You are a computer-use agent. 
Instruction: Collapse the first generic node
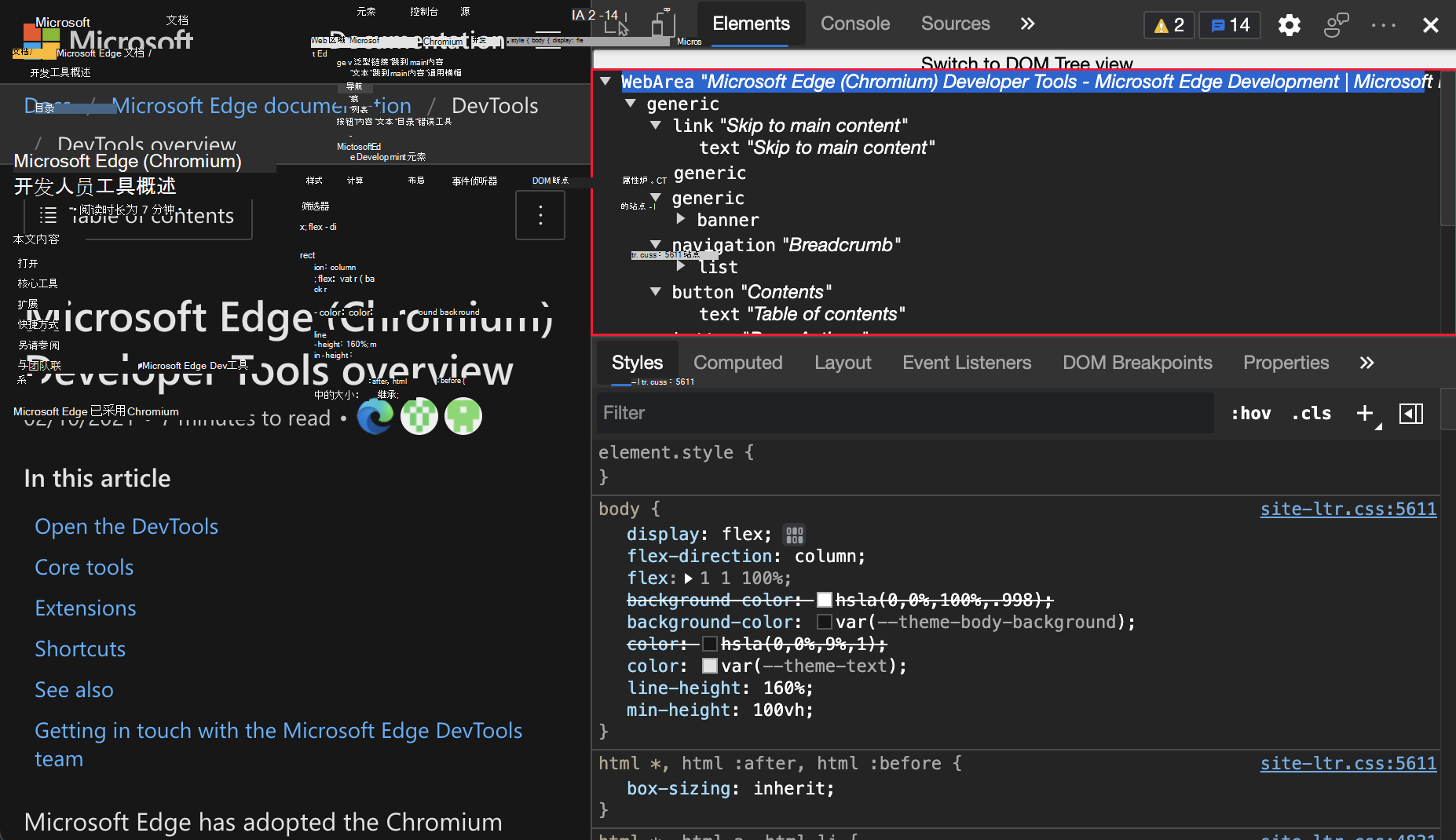click(631, 103)
